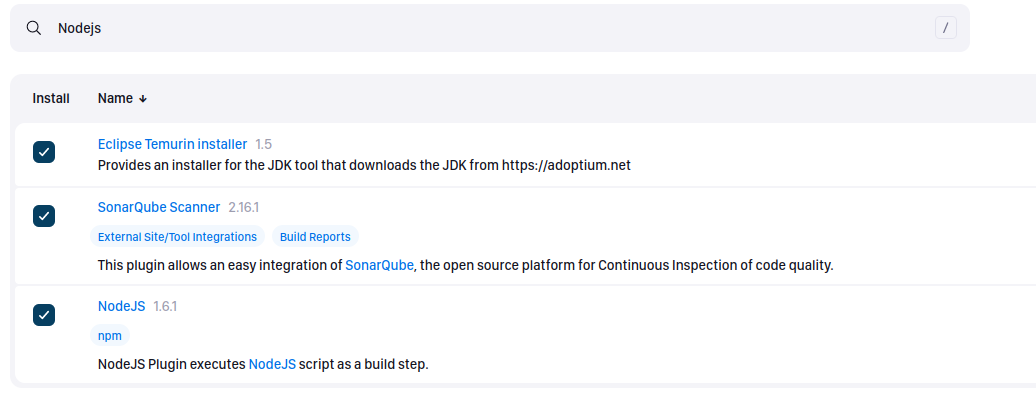Select the npm tag

[x=110, y=336]
